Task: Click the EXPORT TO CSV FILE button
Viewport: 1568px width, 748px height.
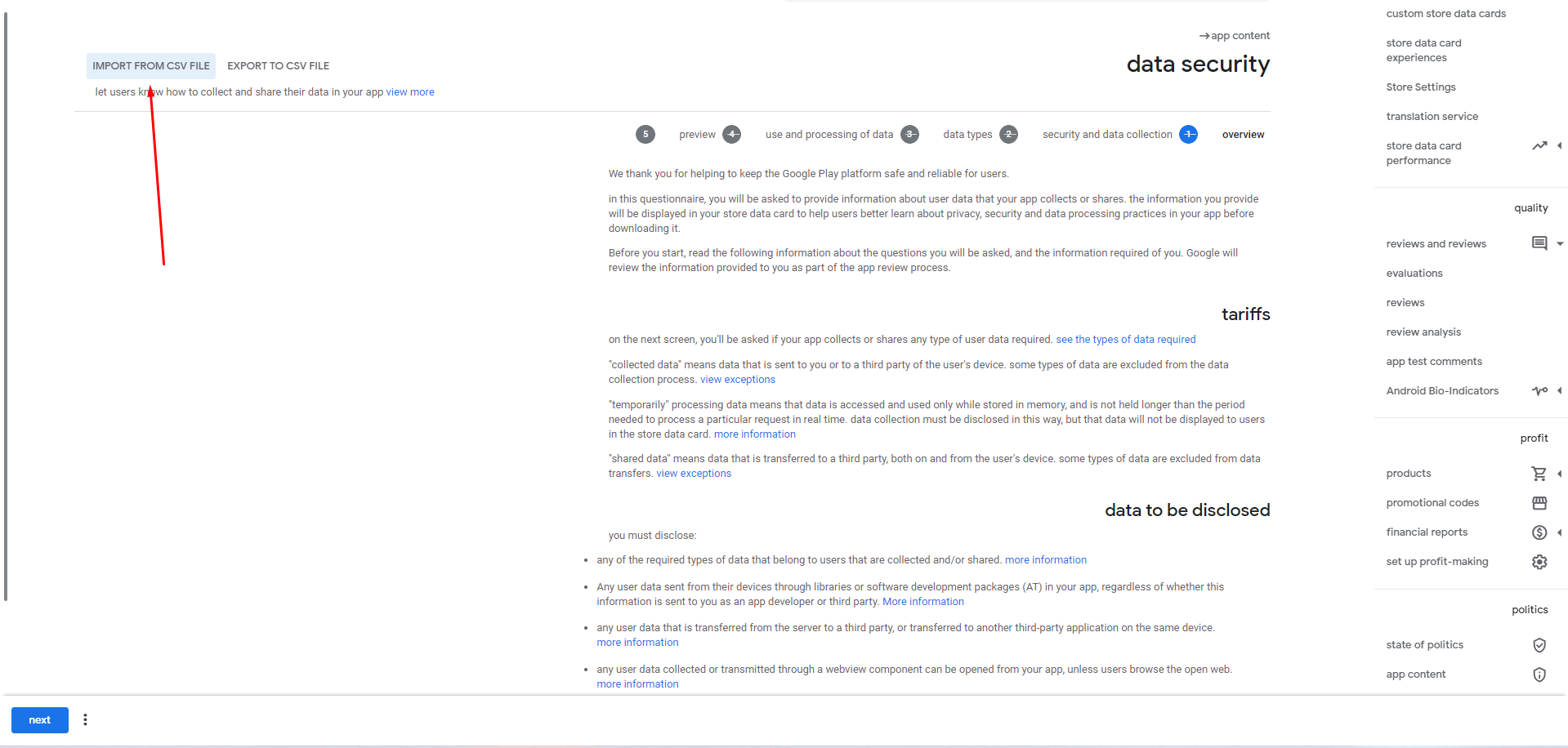Action: click(279, 66)
